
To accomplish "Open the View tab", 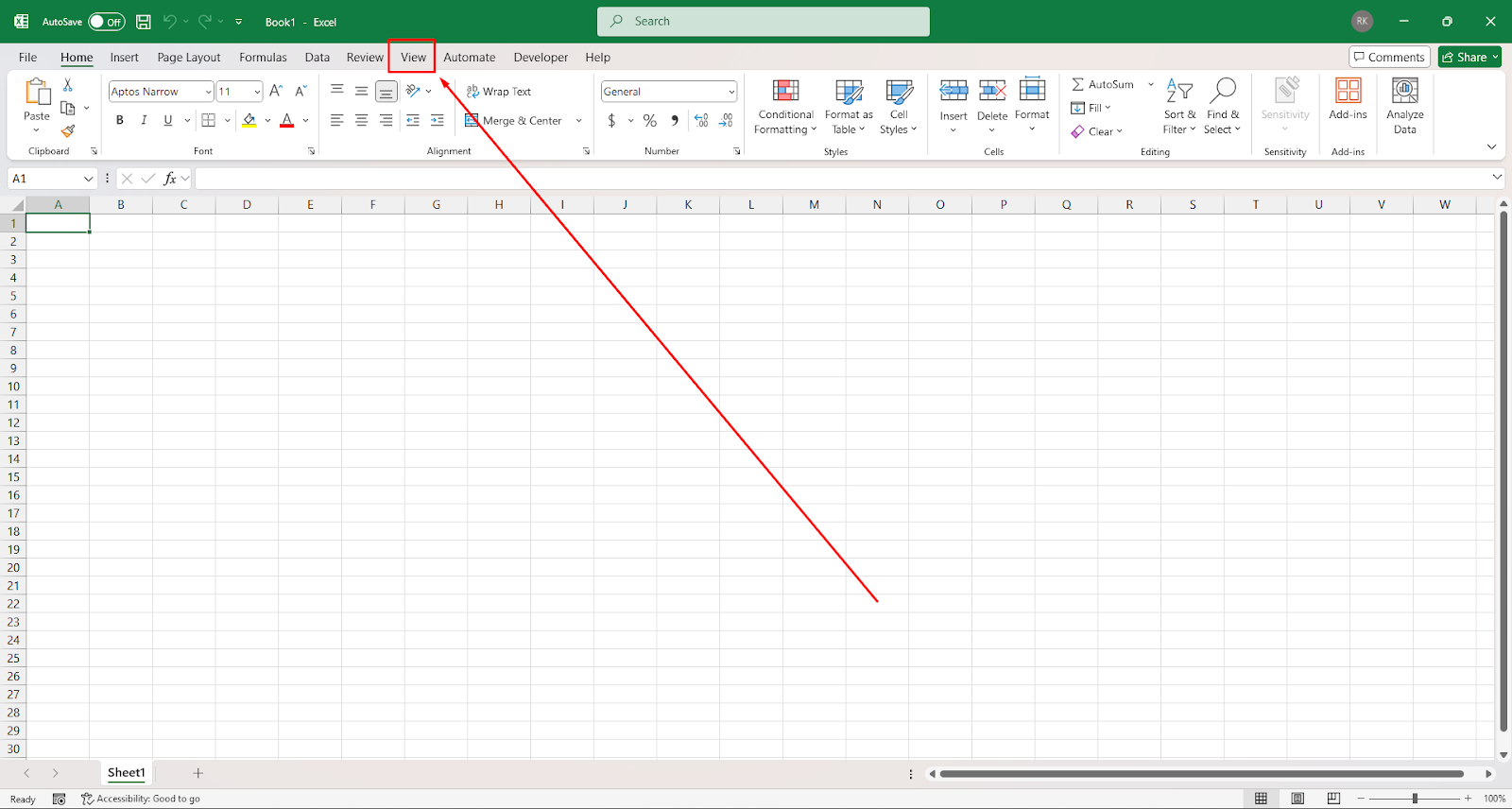I will tap(413, 57).
